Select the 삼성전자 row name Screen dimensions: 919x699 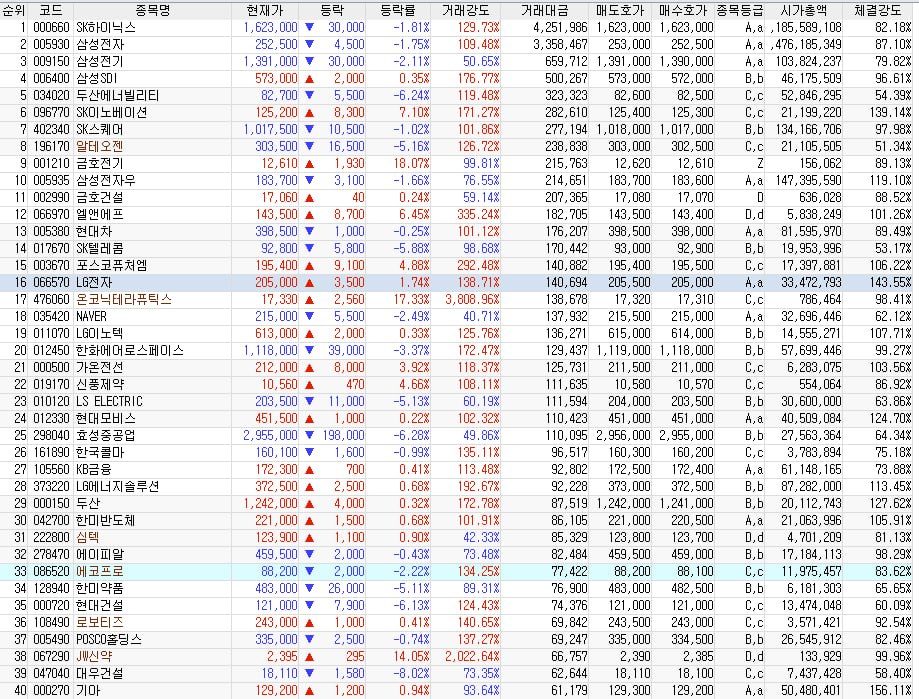pos(100,45)
